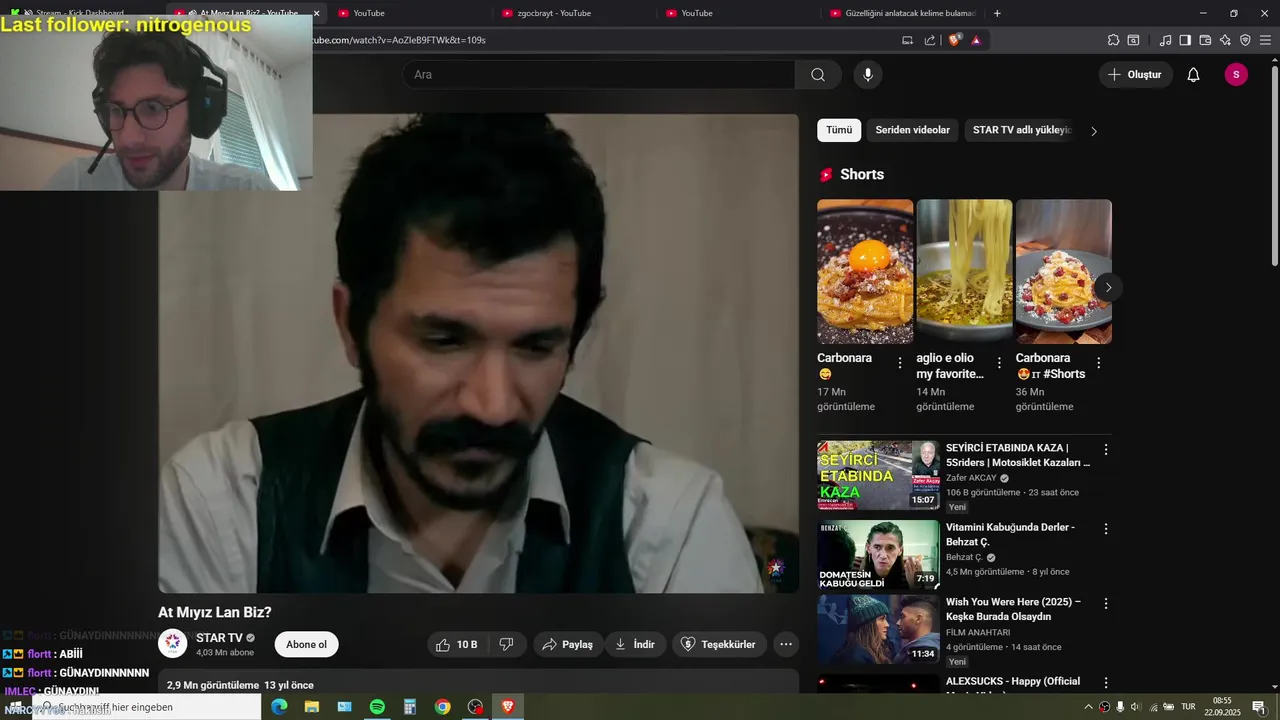This screenshot has height=720, width=1280.
Task: Click the YouTube video player
Action: point(478,353)
